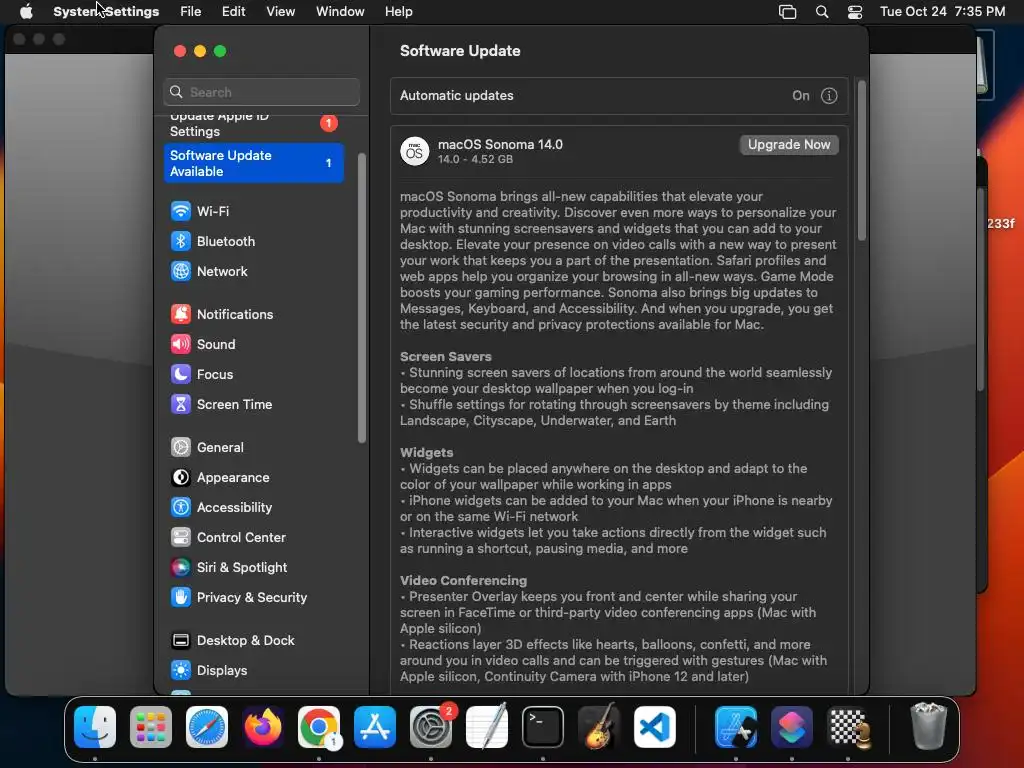The width and height of the screenshot is (1024, 768).
Task: Launch Safari from the Dock
Action: [207, 727]
